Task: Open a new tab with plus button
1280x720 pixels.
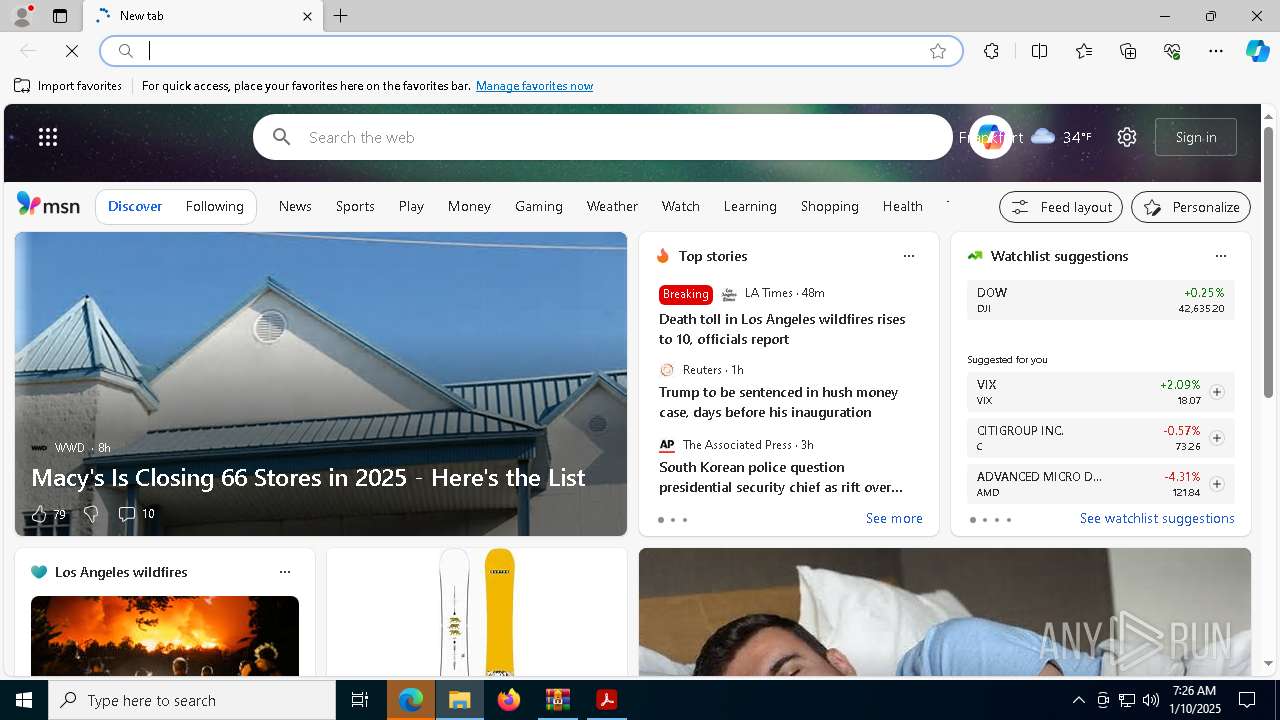Action: [x=341, y=16]
